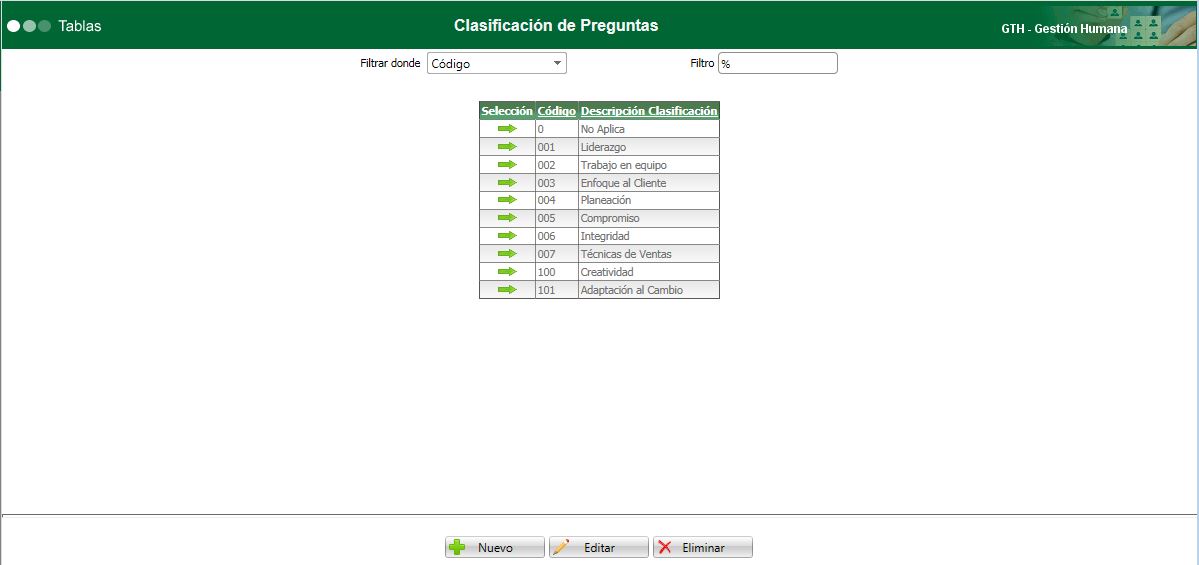Click the Editar button
The height and width of the screenshot is (565, 1199).
coord(599,547)
